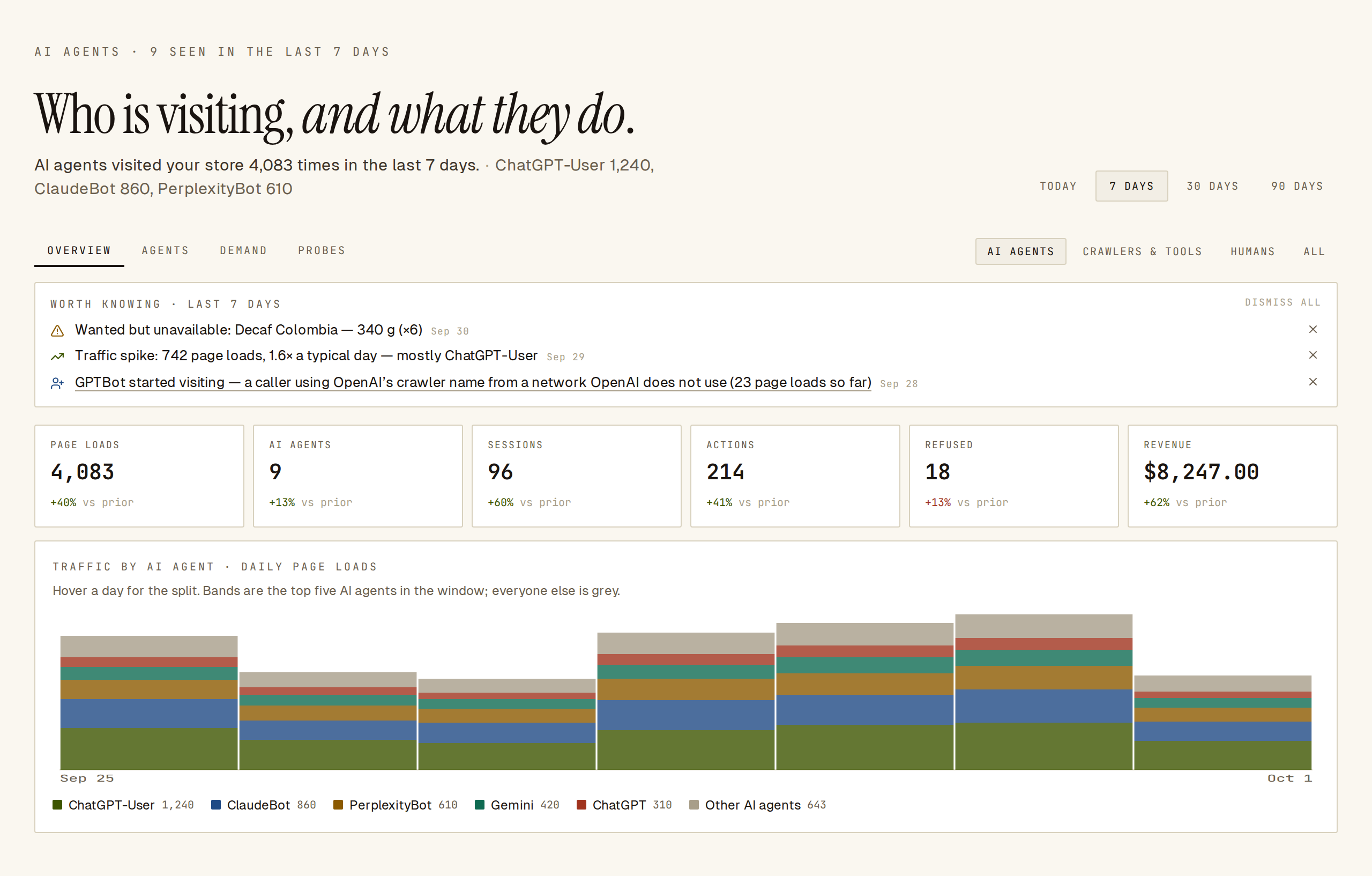Open the Probes tab
This screenshot has height=876, width=1372.
pyautogui.click(x=322, y=251)
